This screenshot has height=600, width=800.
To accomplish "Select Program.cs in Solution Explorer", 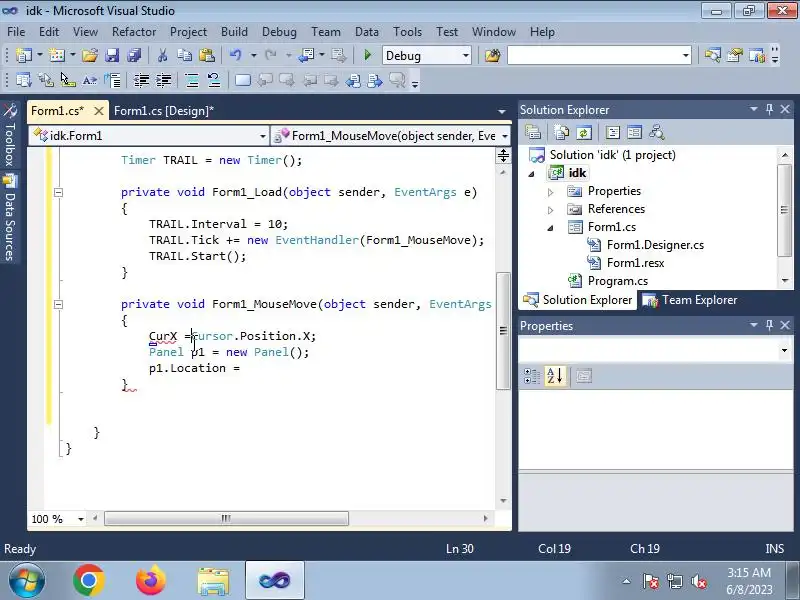I will pyautogui.click(x=617, y=281).
